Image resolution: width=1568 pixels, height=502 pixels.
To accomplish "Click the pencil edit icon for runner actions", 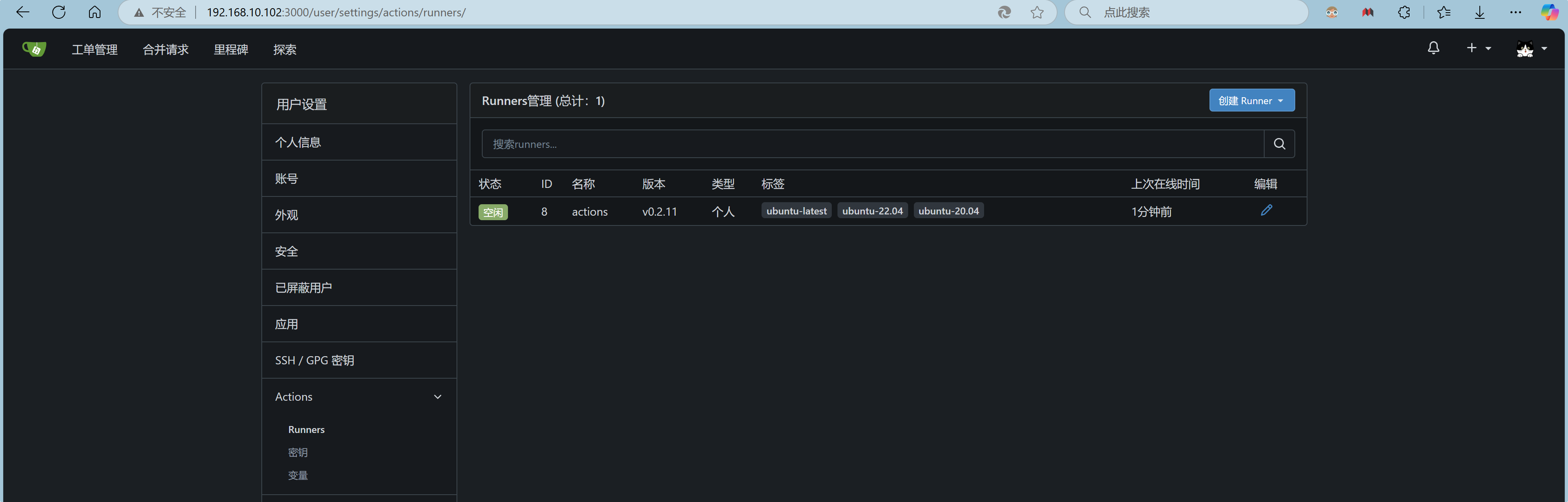I will click(1266, 210).
